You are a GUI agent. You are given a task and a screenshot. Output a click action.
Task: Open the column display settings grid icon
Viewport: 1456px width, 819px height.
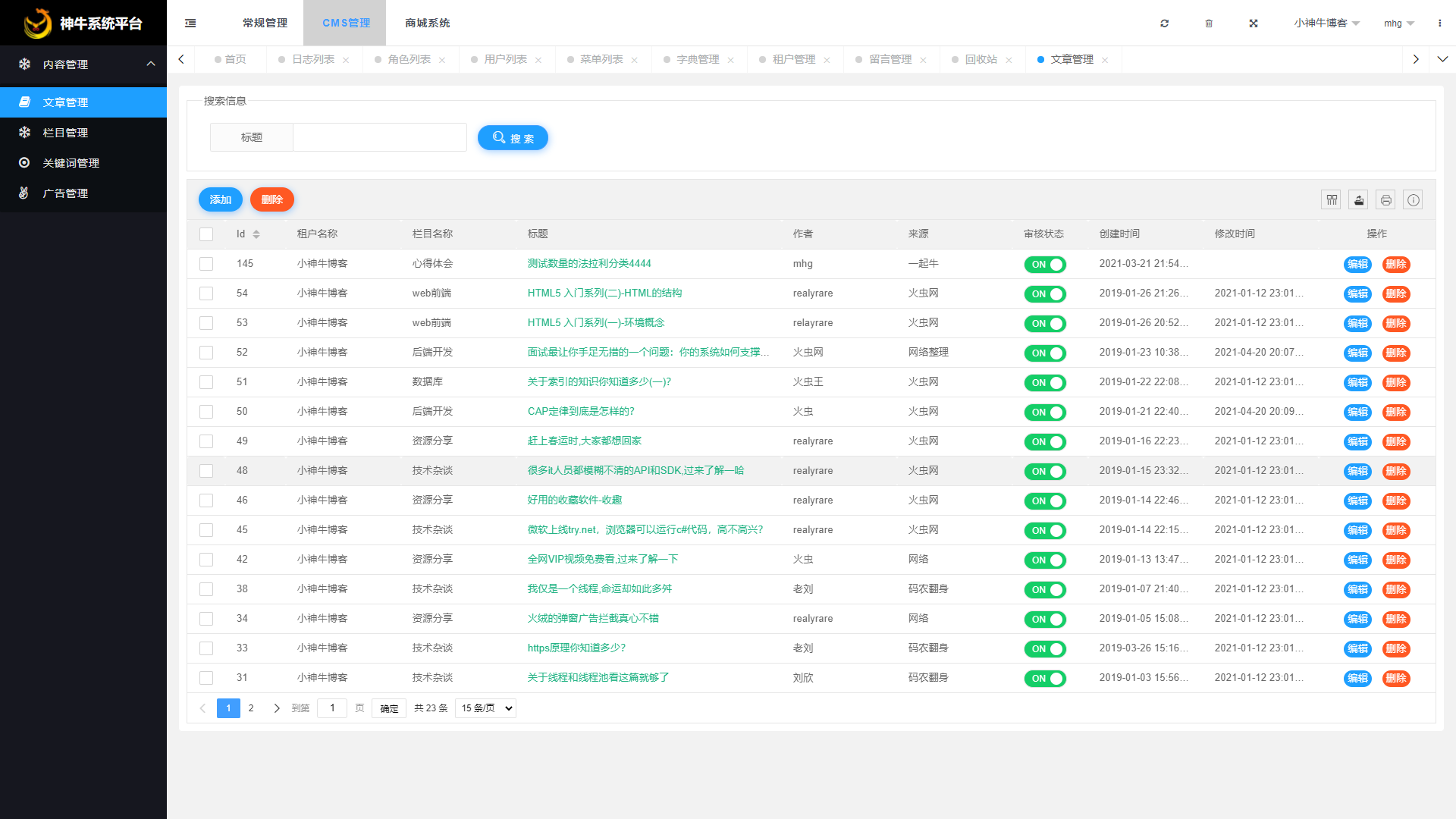[x=1331, y=199]
